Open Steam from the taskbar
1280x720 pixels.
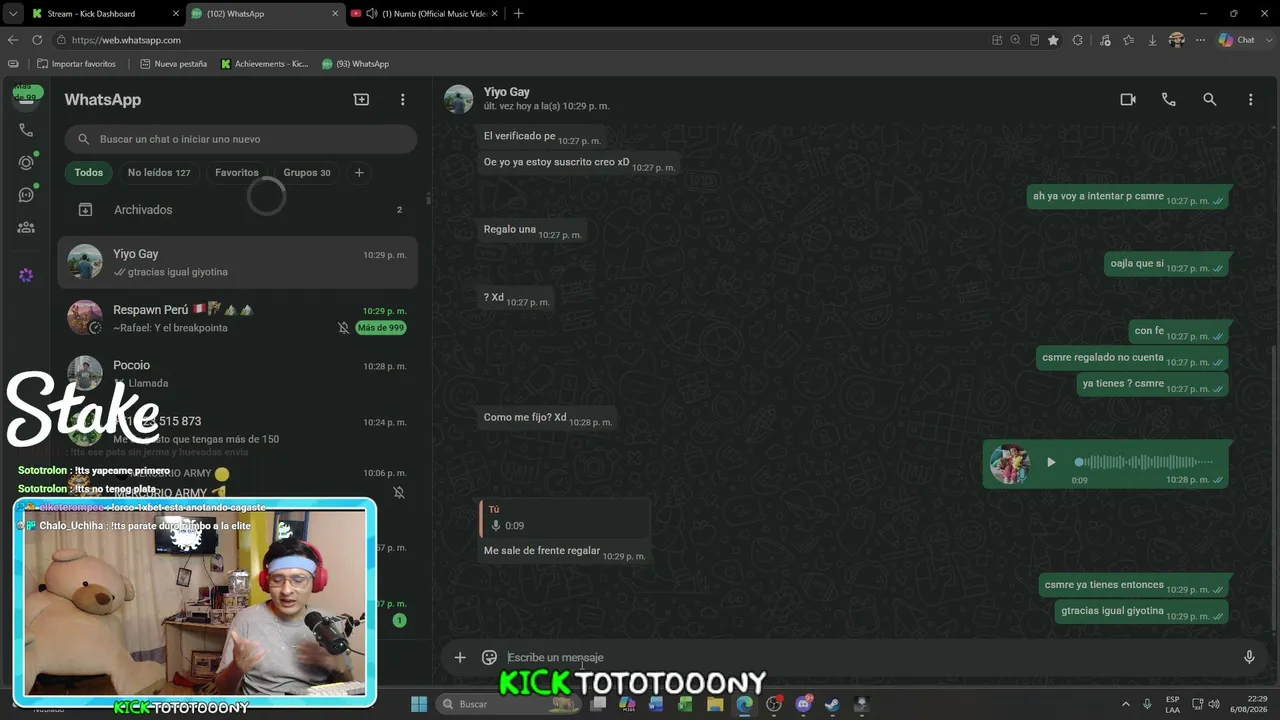pos(832,704)
